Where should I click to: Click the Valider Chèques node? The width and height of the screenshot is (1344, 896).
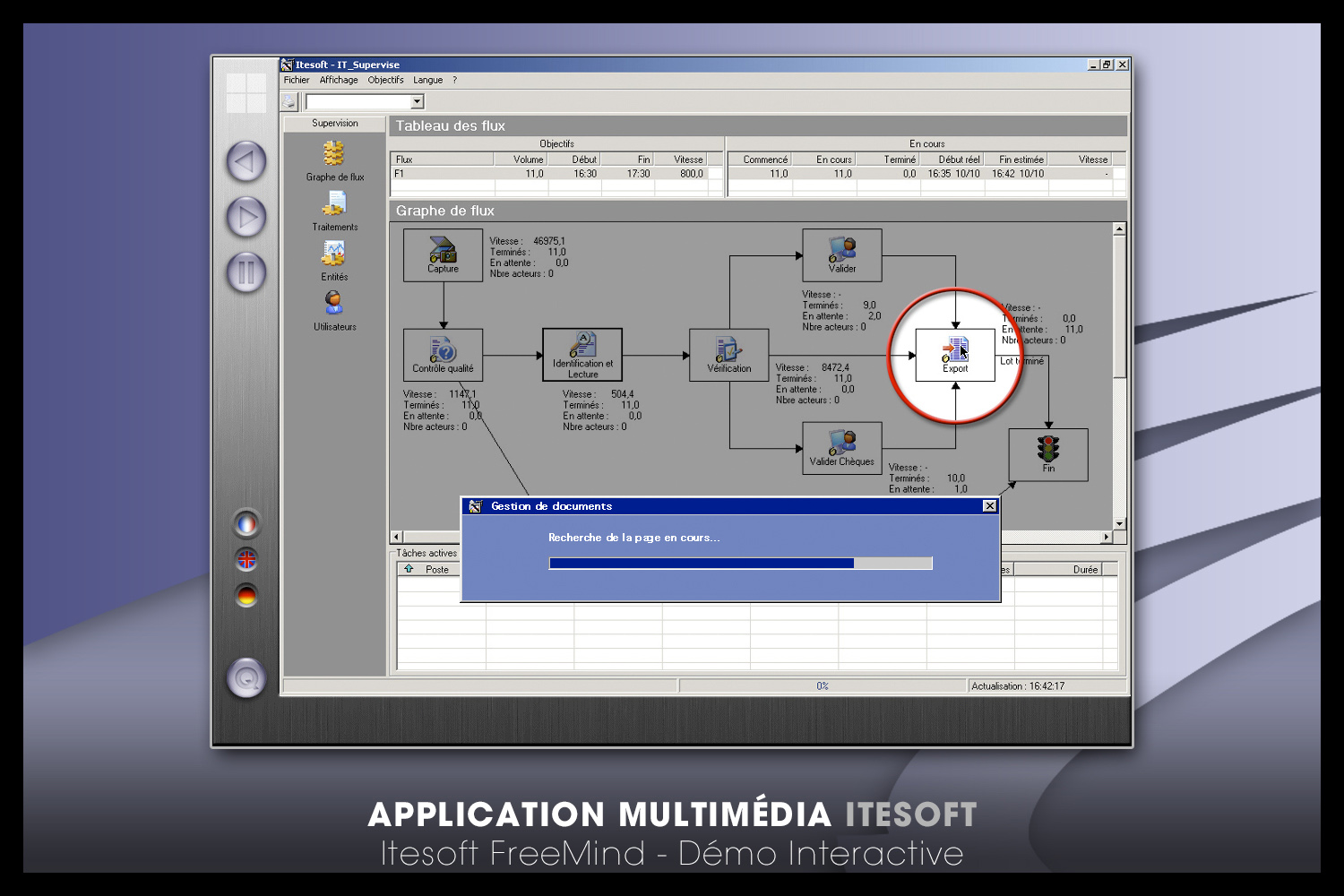click(x=841, y=448)
